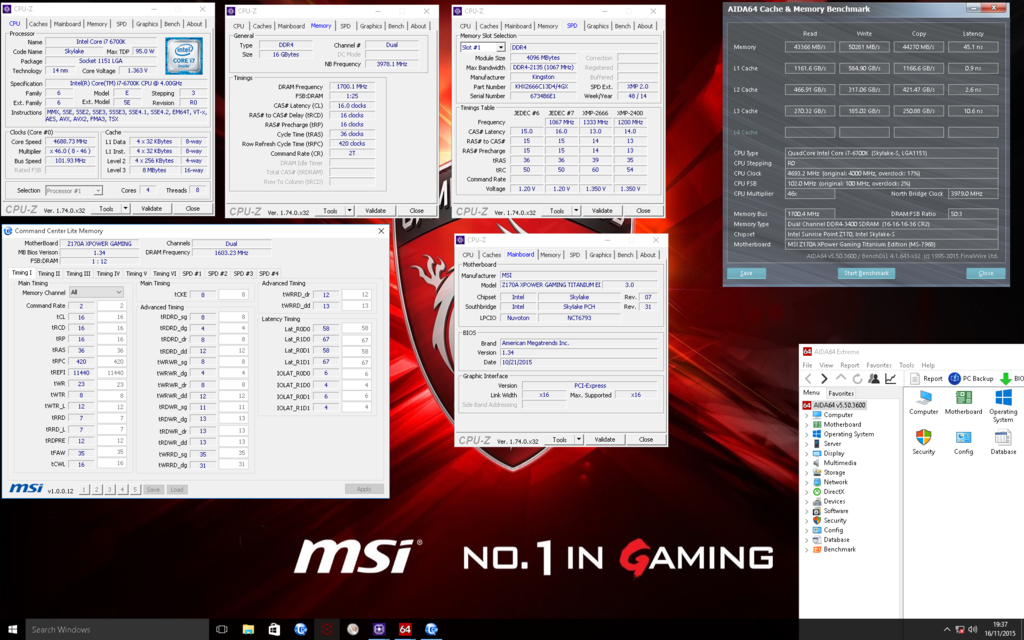Open the Store from the taskbar
The image size is (1024, 640).
pos(274,630)
